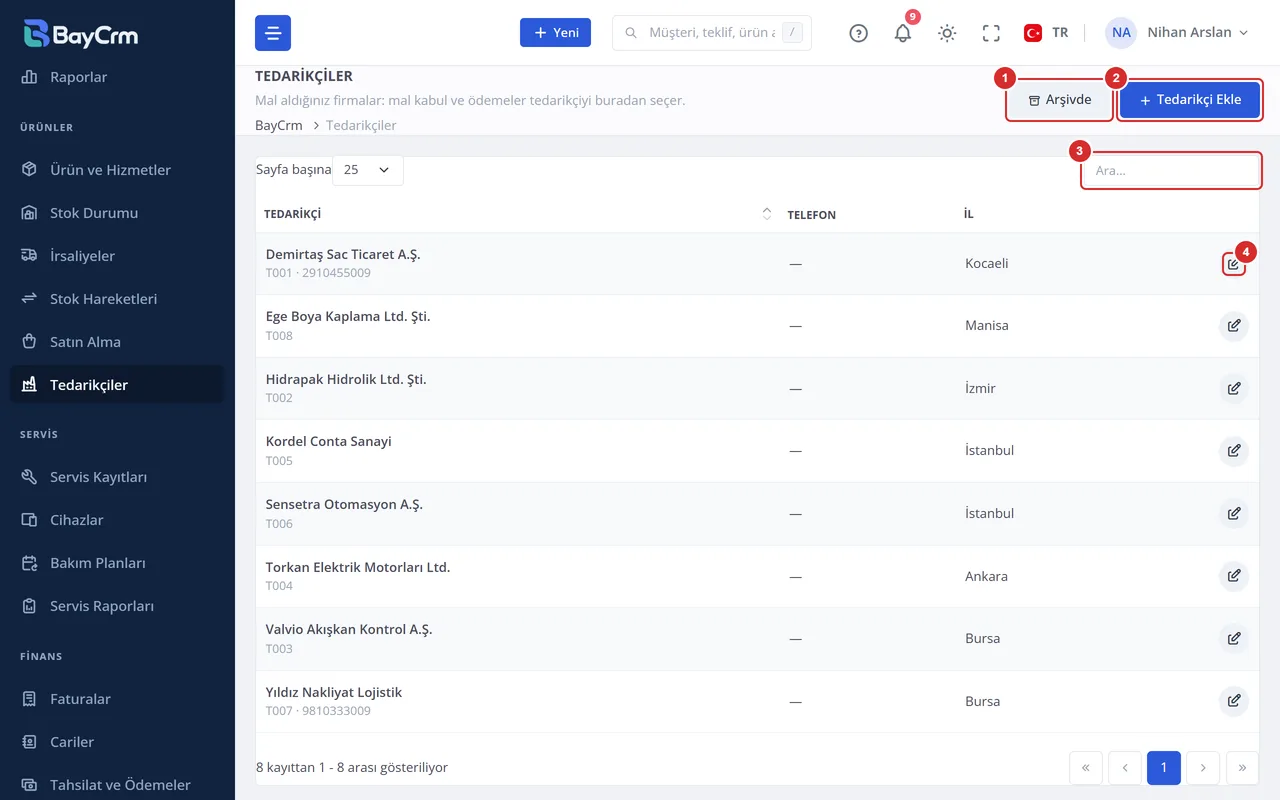Click the Ara table search box
Viewport: 1280px width, 800px height.
tap(1171, 171)
